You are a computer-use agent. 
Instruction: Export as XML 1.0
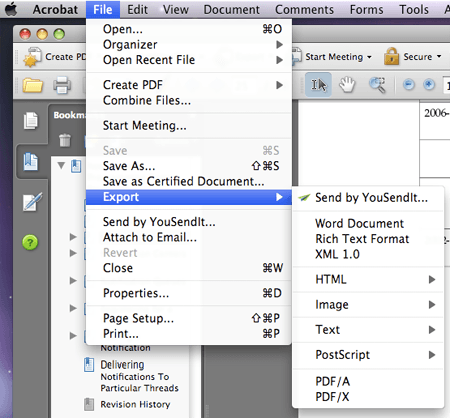[368, 254]
